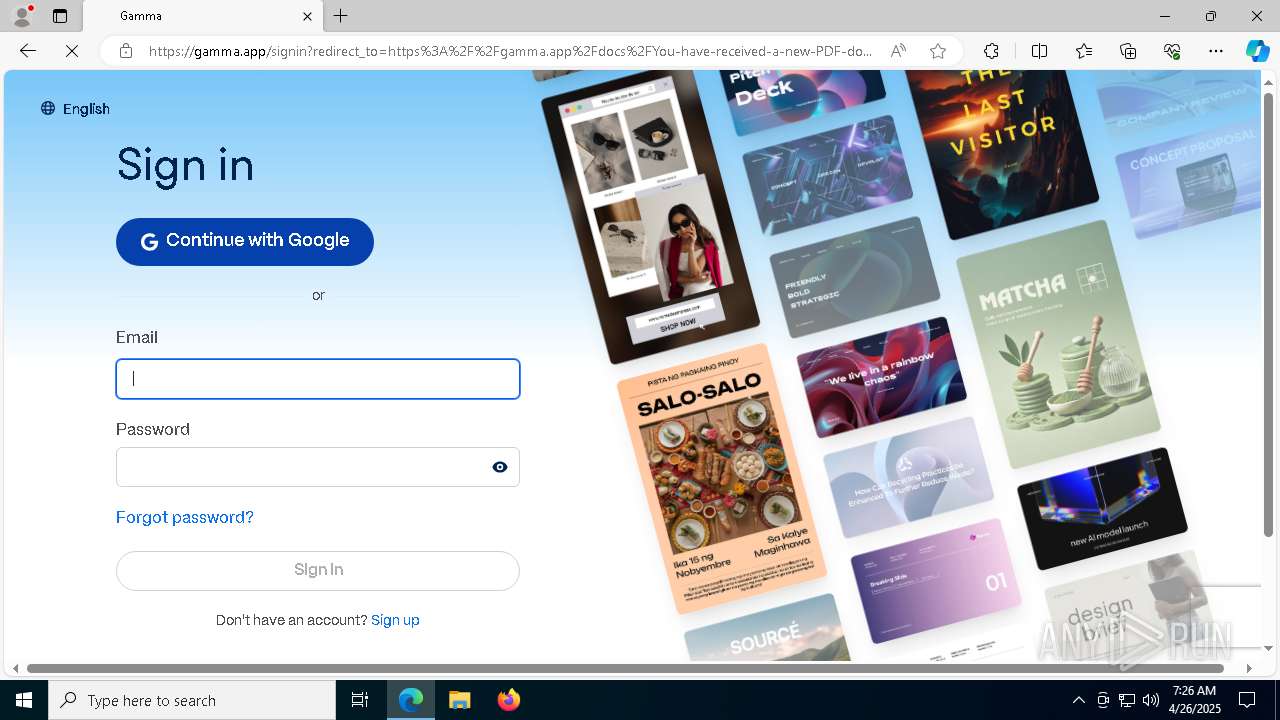
Task: Open the browser profile avatar
Action: 22,16
